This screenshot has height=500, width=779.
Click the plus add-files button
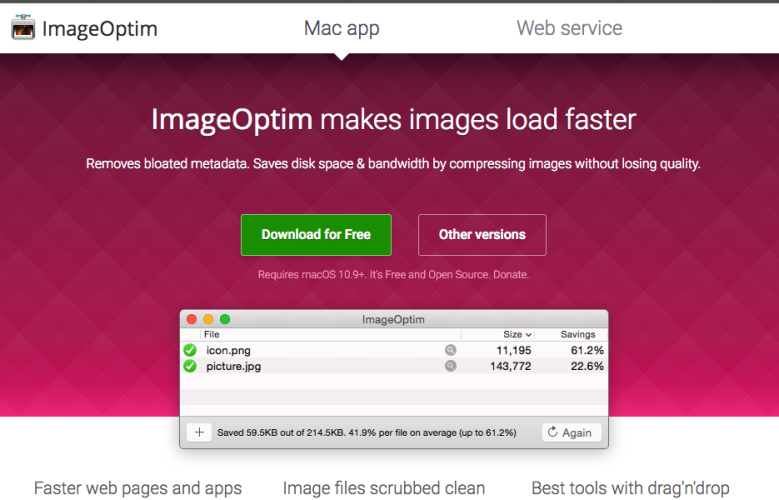pyautogui.click(x=199, y=432)
